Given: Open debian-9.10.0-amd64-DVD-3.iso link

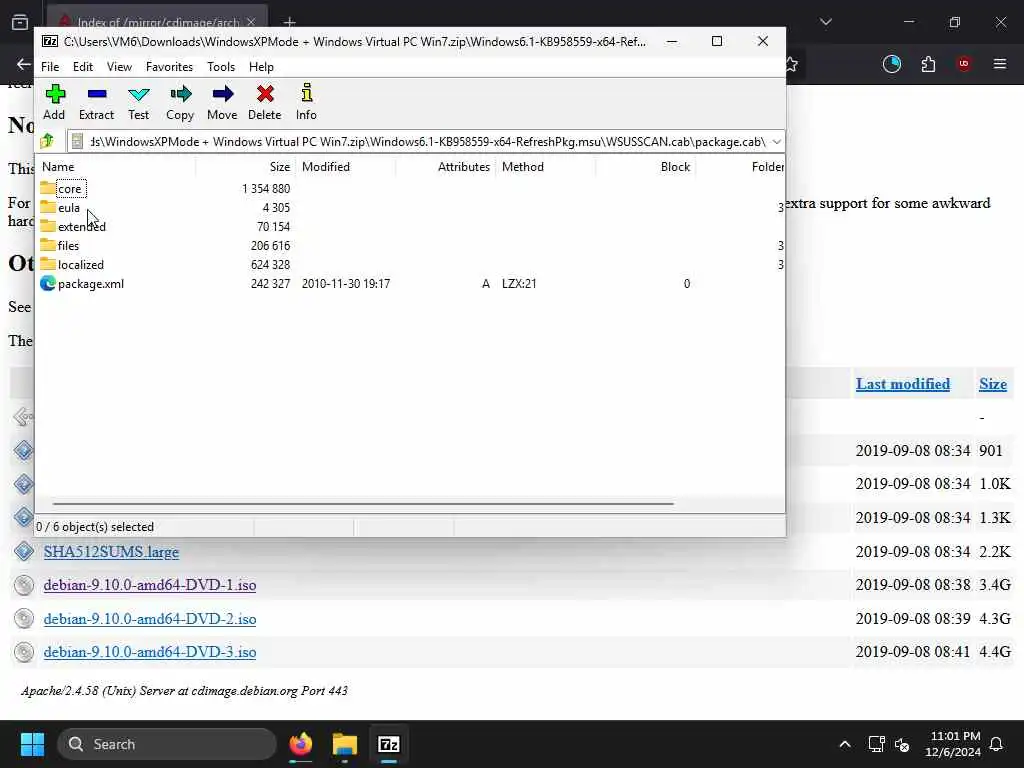Looking at the screenshot, I should pyautogui.click(x=150, y=652).
